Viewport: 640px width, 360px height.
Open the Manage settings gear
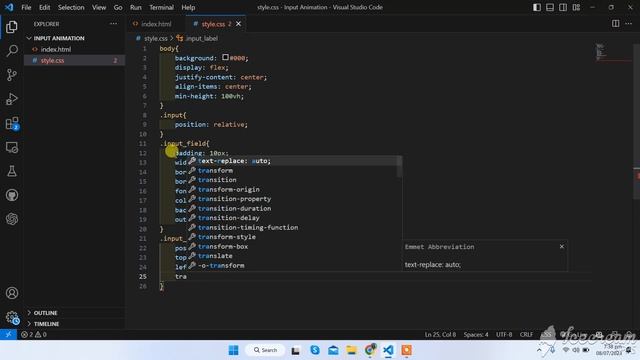(x=12, y=317)
